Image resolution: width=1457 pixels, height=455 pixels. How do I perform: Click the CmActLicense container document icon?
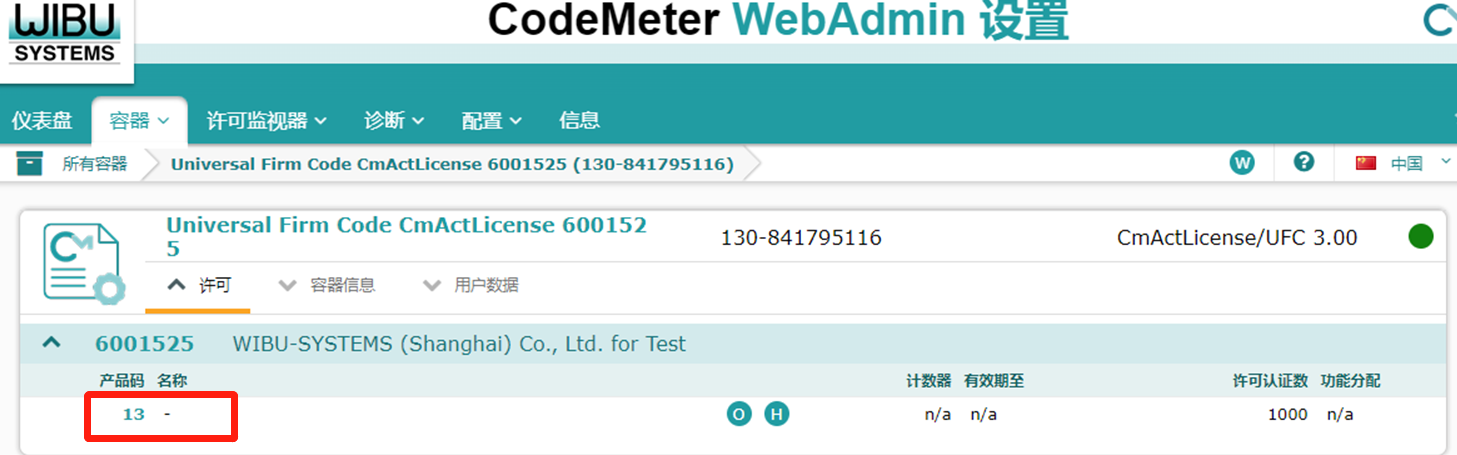click(x=84, y=264)
